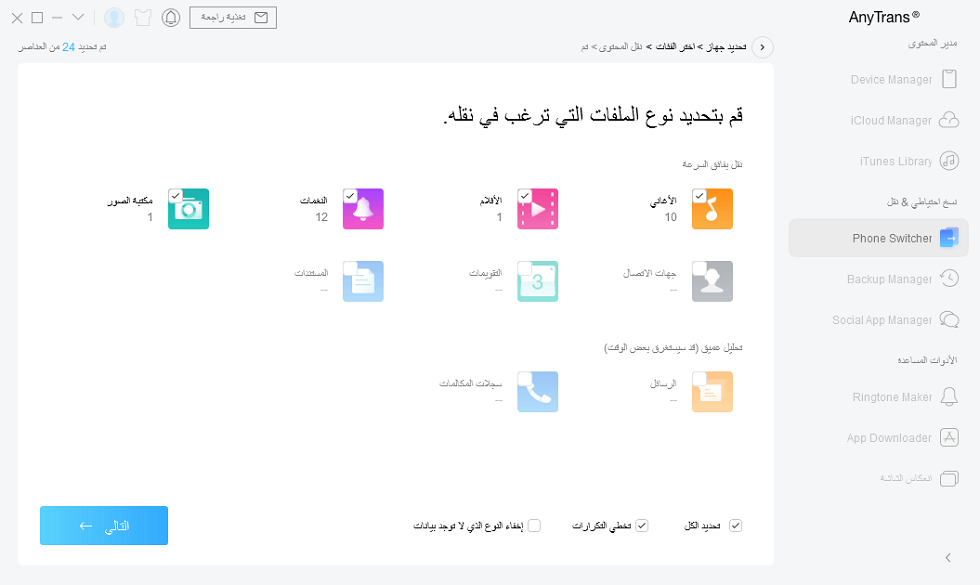Screen dimensions: 980x585
Task: Select the Contacts (جهات الاتصال) icon
Action: (712, 282)
